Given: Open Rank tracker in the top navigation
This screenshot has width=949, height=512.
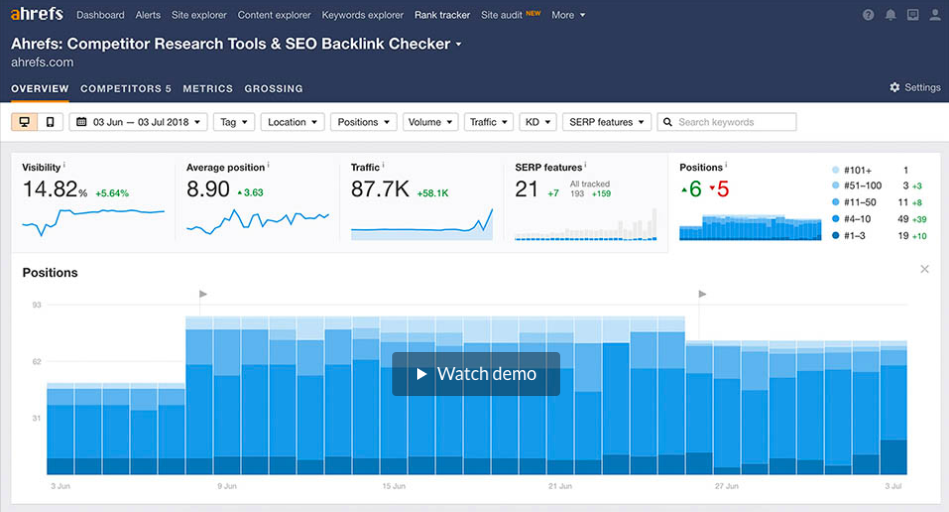Looking at the screenshot, I should [442, 15].
